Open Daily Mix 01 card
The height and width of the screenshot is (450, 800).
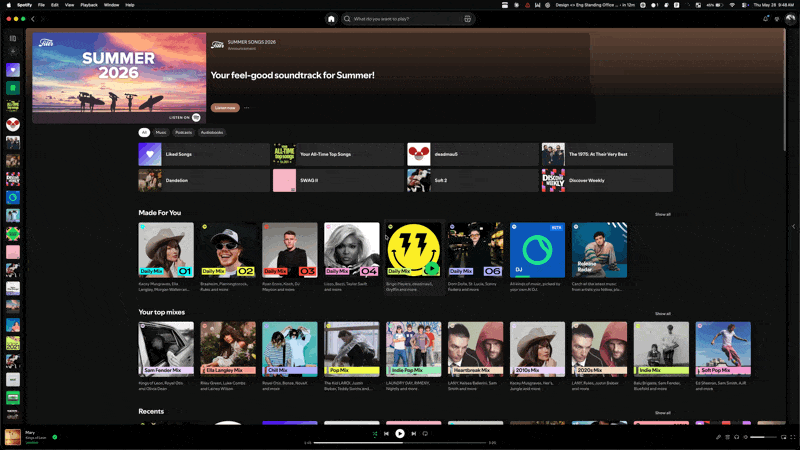click(166, 258)
